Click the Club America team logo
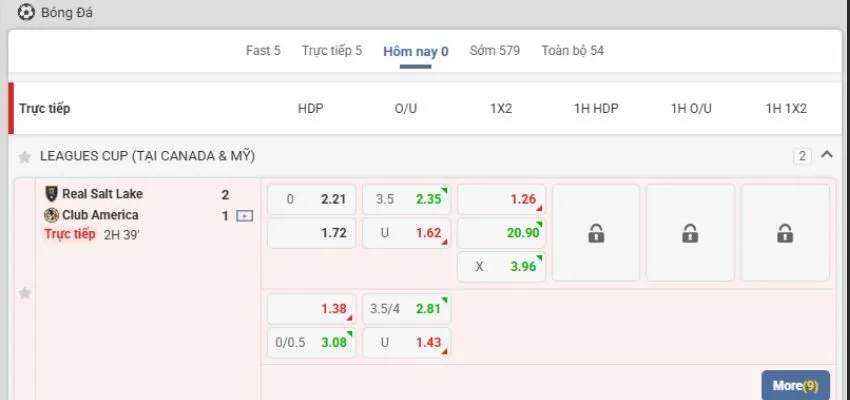 pos(51,215)
